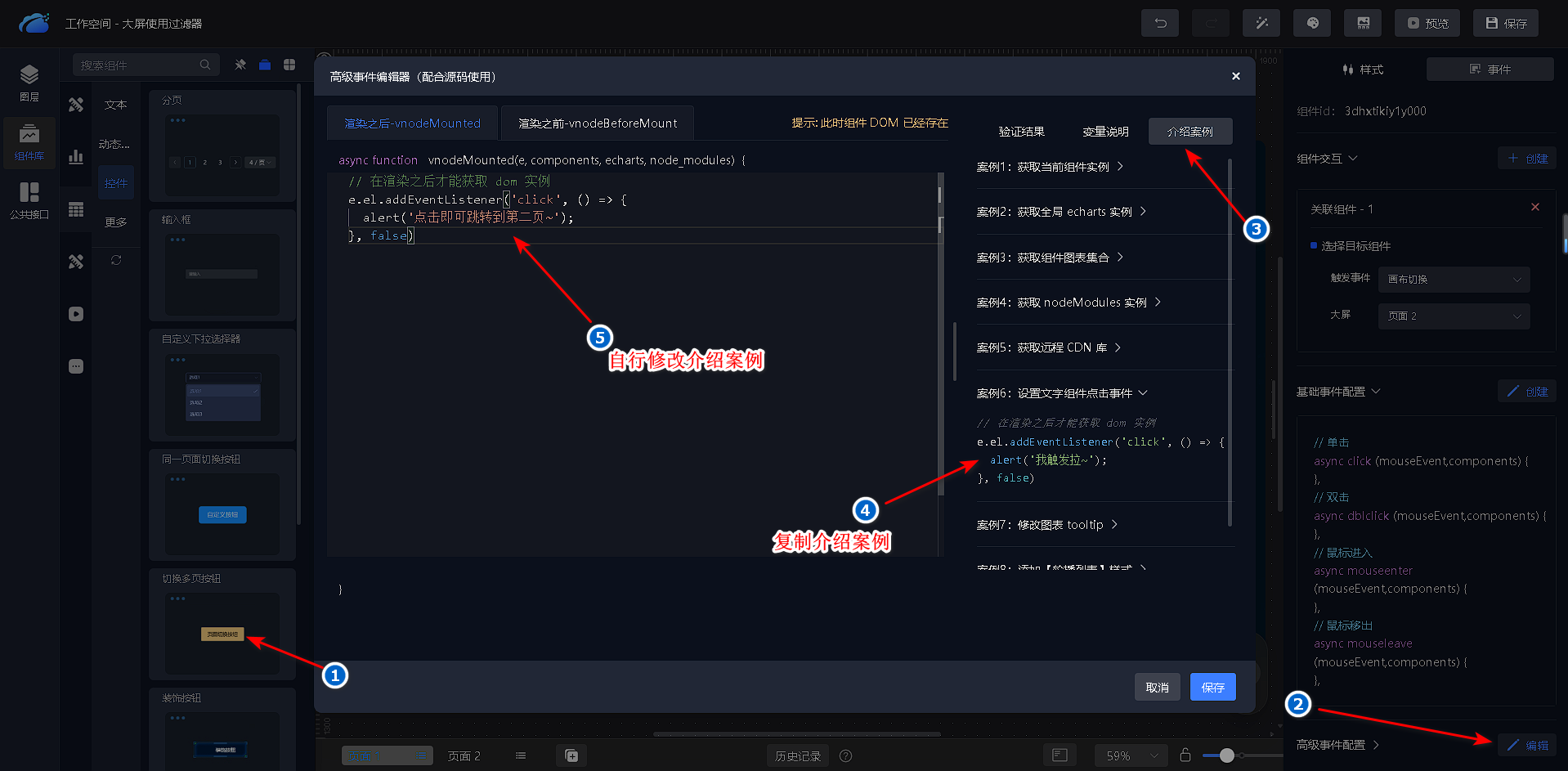Open the 触发事件 画布切换 dropdown
Image resolution: width=1568 pixels, height=771 pixels.
point(1454,280)
